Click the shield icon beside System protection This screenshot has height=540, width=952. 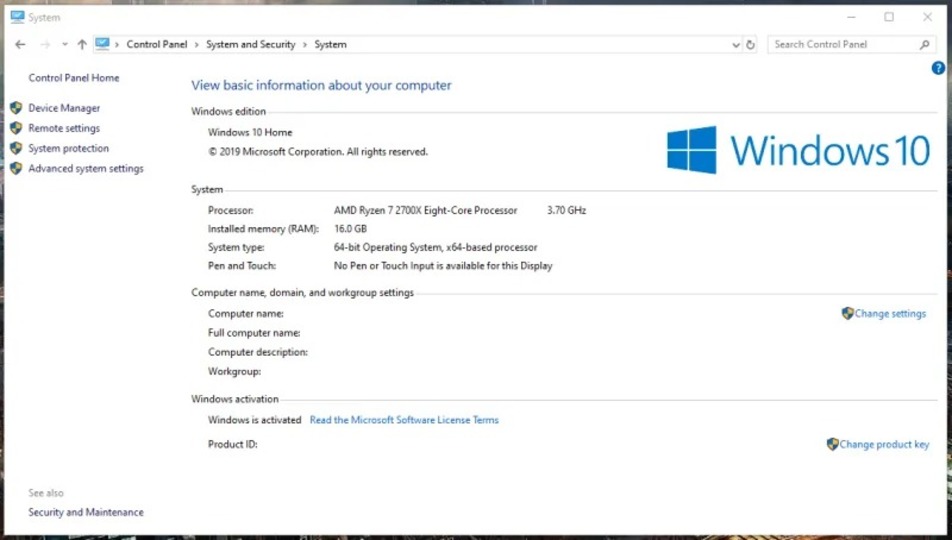(16, 148)
